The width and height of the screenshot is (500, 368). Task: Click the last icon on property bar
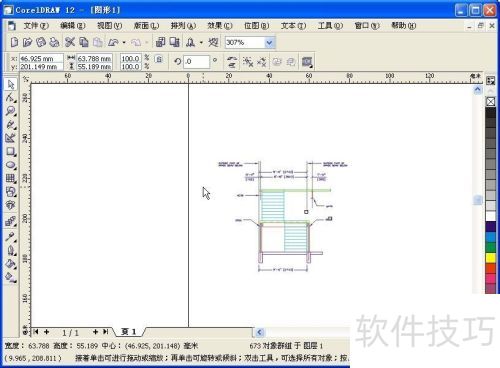307,62
